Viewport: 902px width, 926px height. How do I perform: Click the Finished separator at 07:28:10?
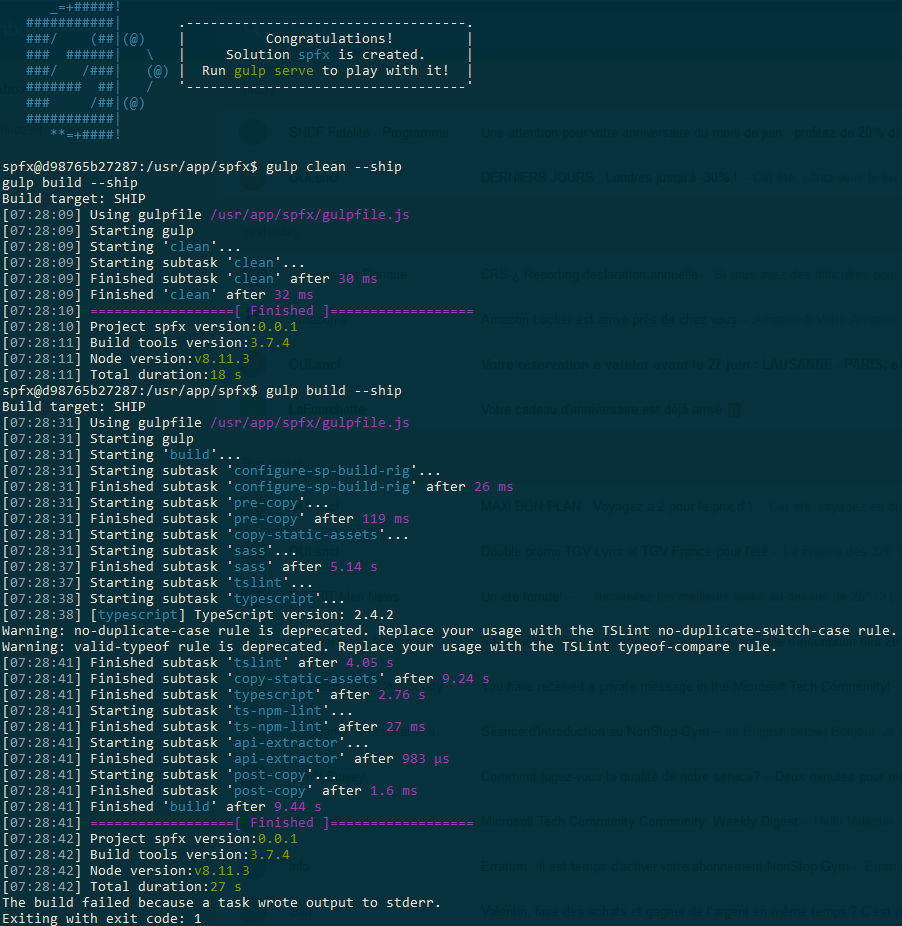pyautogui.click(x=238, y=311)
